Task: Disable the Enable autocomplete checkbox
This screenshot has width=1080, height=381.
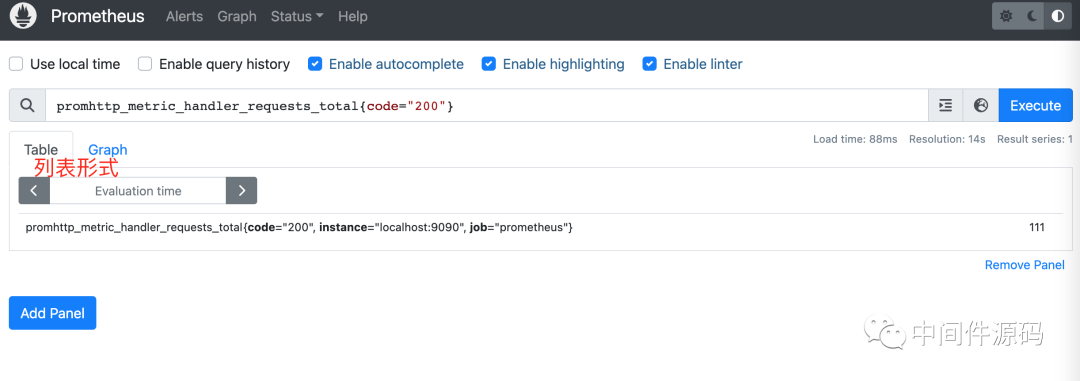Action: [x=315, y=64]
